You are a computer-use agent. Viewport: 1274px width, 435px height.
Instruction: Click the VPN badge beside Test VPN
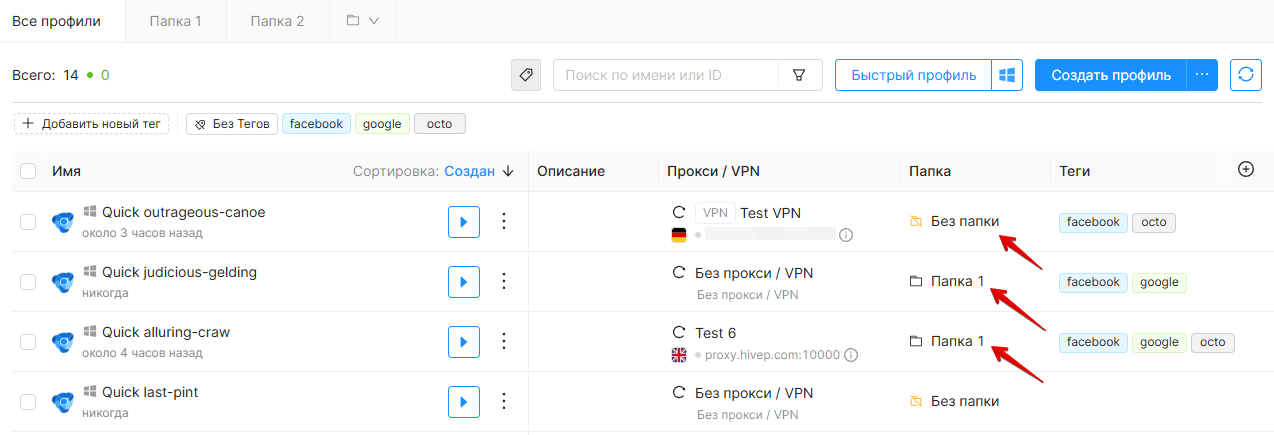[715, 212]
